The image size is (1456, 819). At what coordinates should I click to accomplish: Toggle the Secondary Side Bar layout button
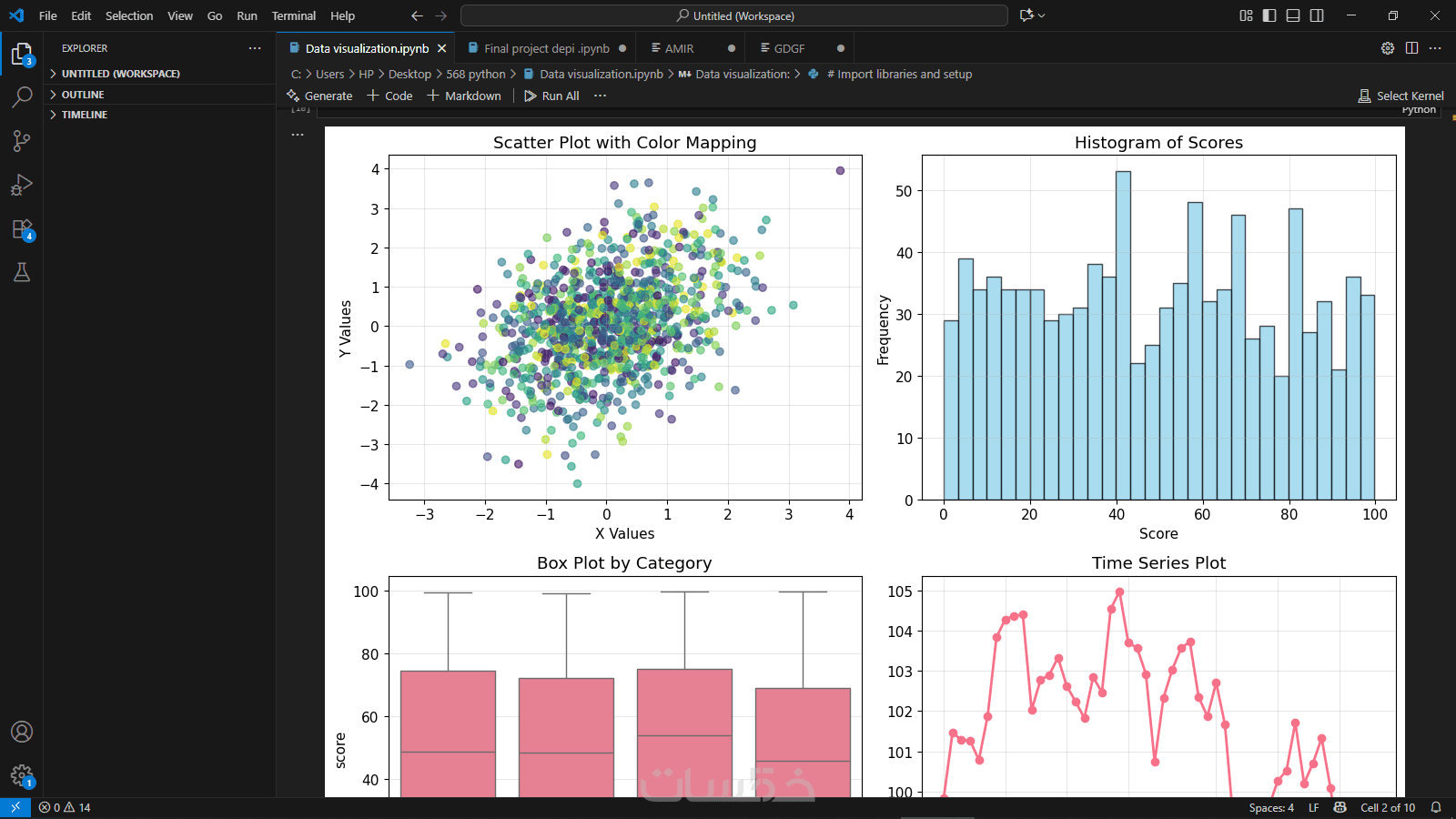(1317, 15)
